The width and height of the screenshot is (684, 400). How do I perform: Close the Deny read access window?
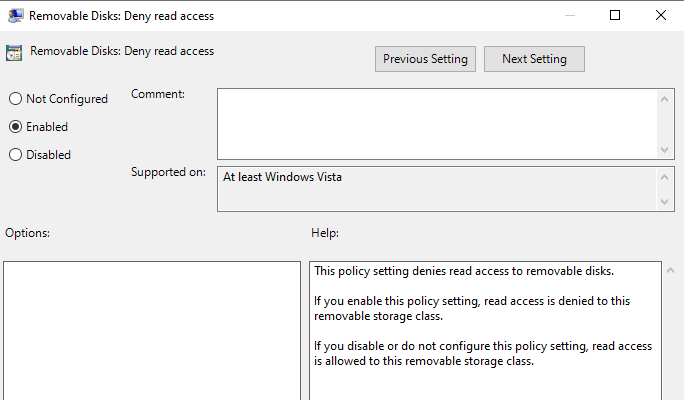(660, 15)
